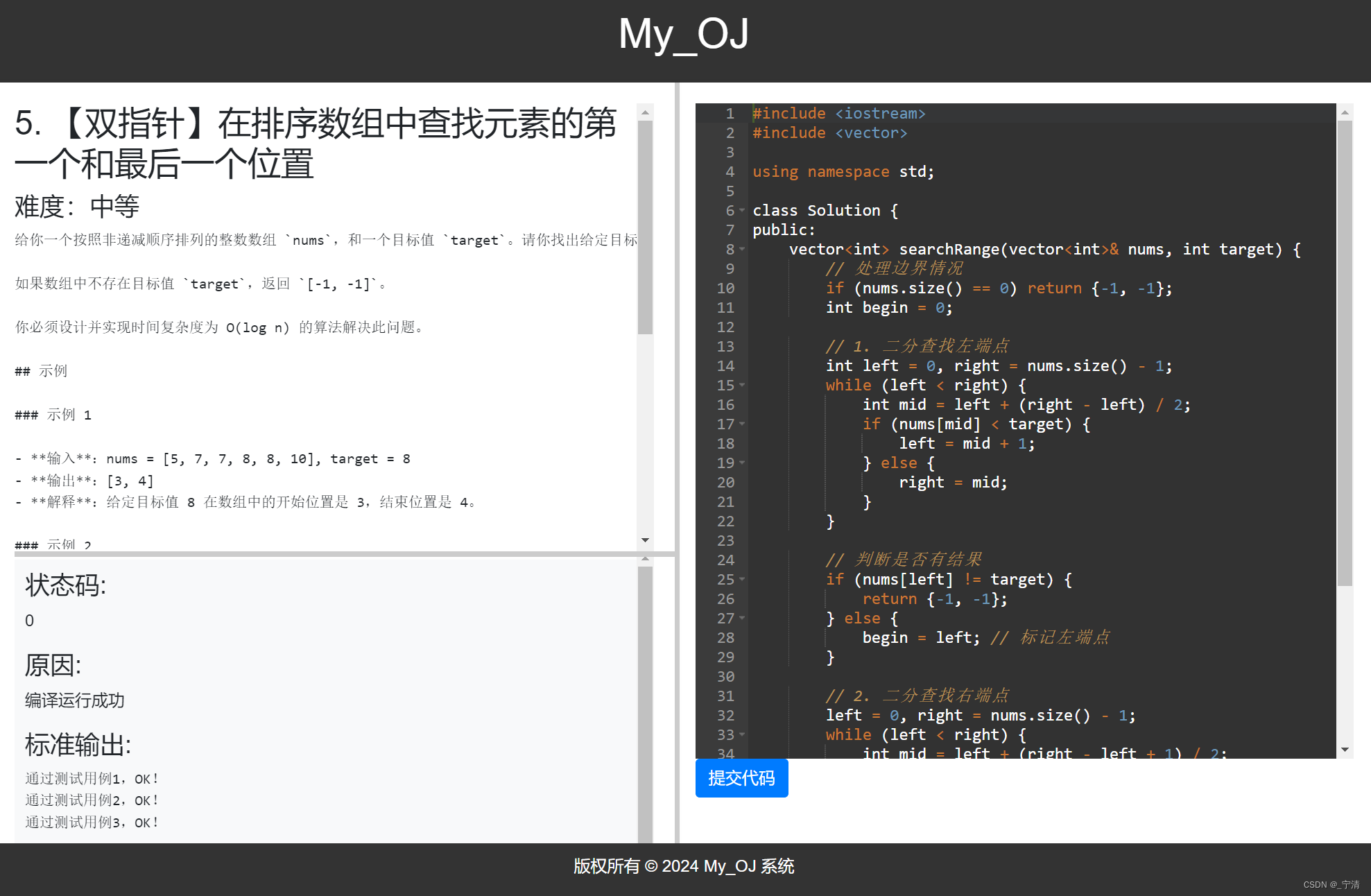
Task: Click the My_OJ header title
Action: pos(684,34)
